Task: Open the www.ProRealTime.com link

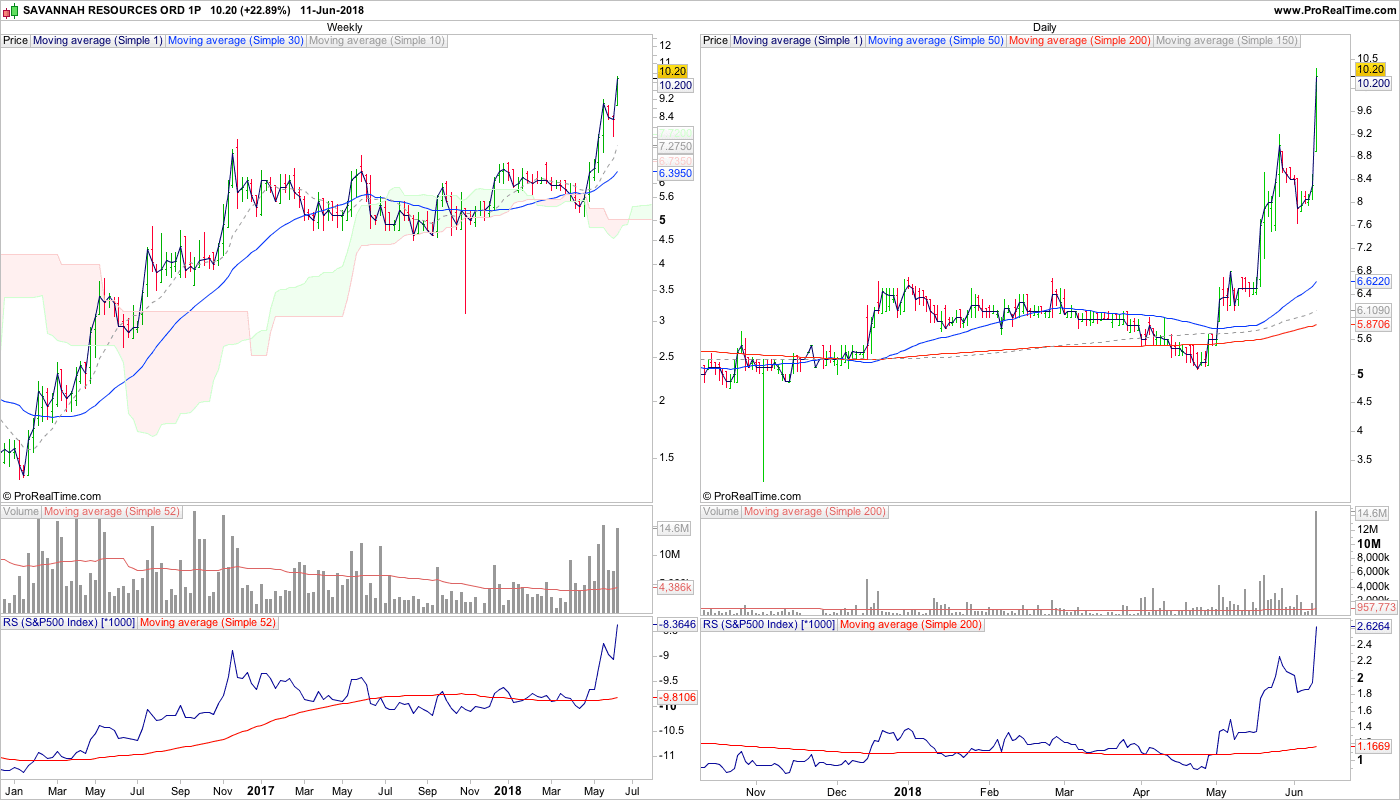Action: [1334, 10]
